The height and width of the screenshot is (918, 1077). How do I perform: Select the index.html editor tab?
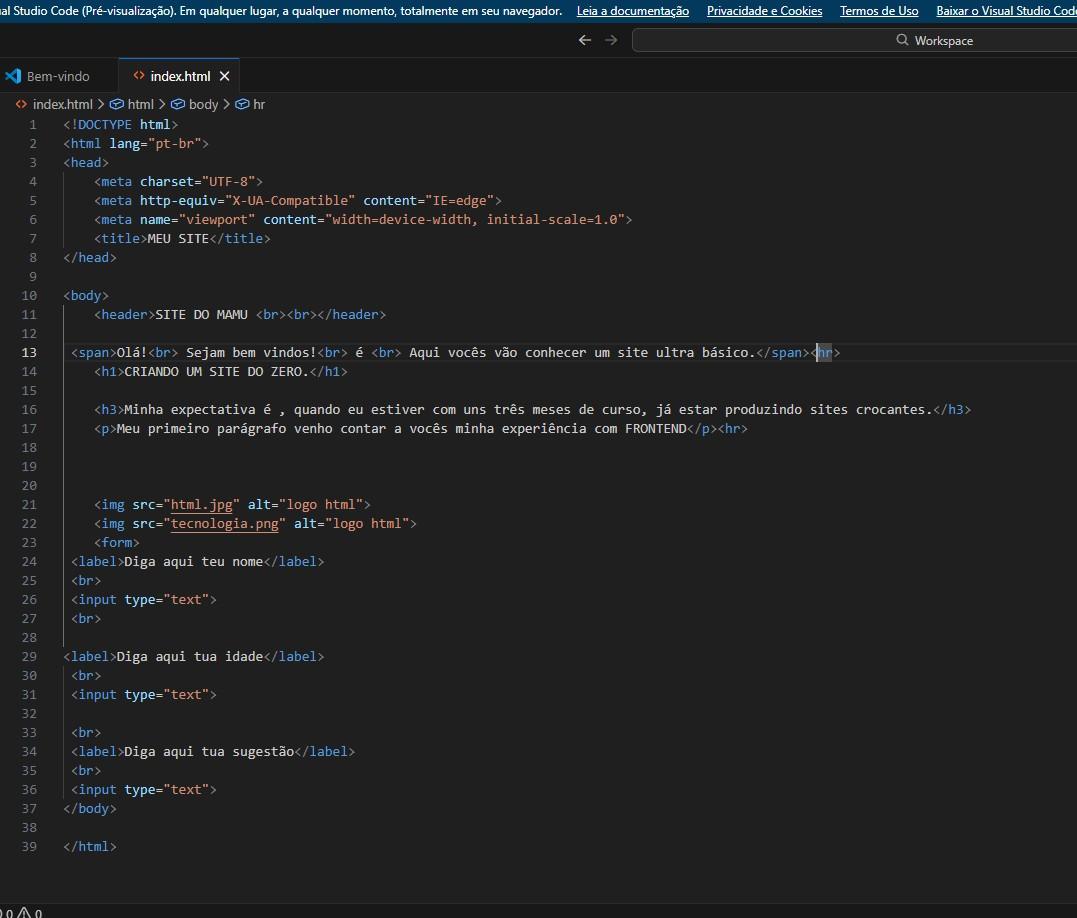[x=180, y=76]
